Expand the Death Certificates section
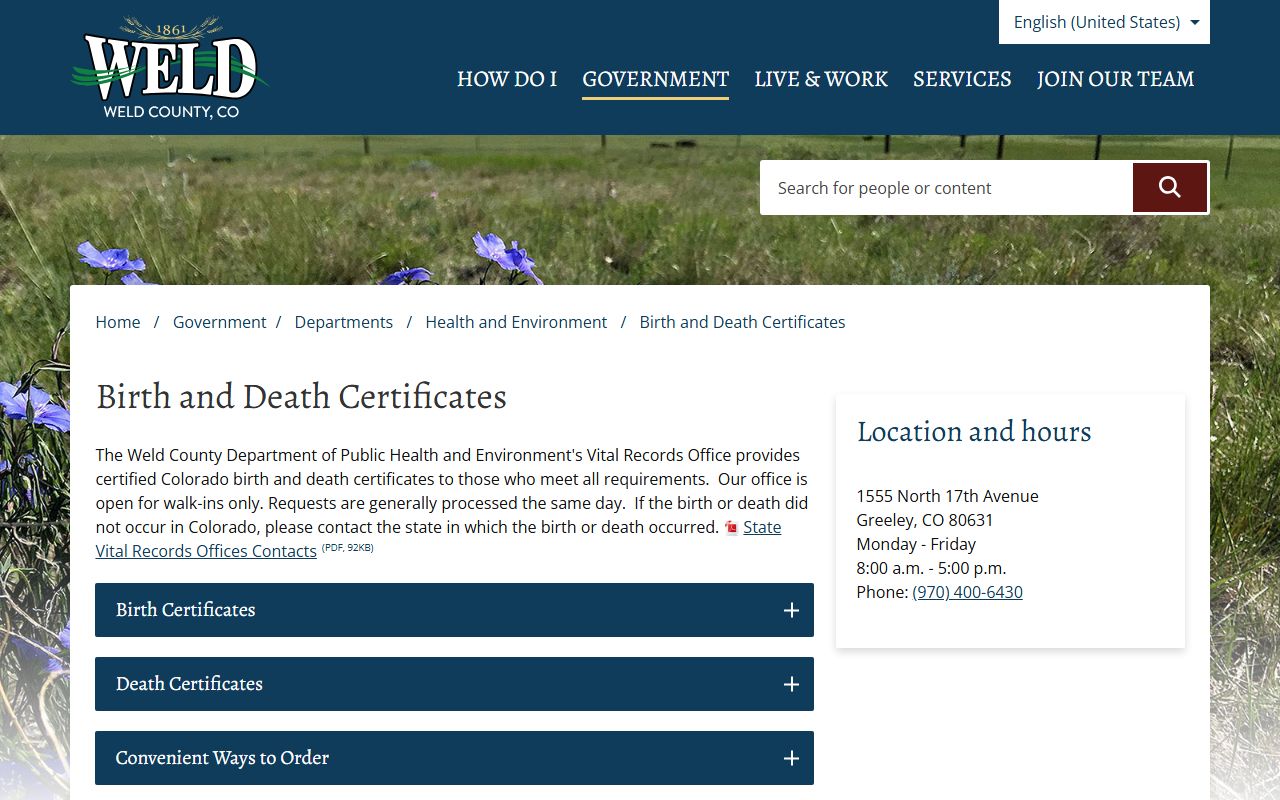This screenshot has width=1280, height=800. (x=454, y=684)
